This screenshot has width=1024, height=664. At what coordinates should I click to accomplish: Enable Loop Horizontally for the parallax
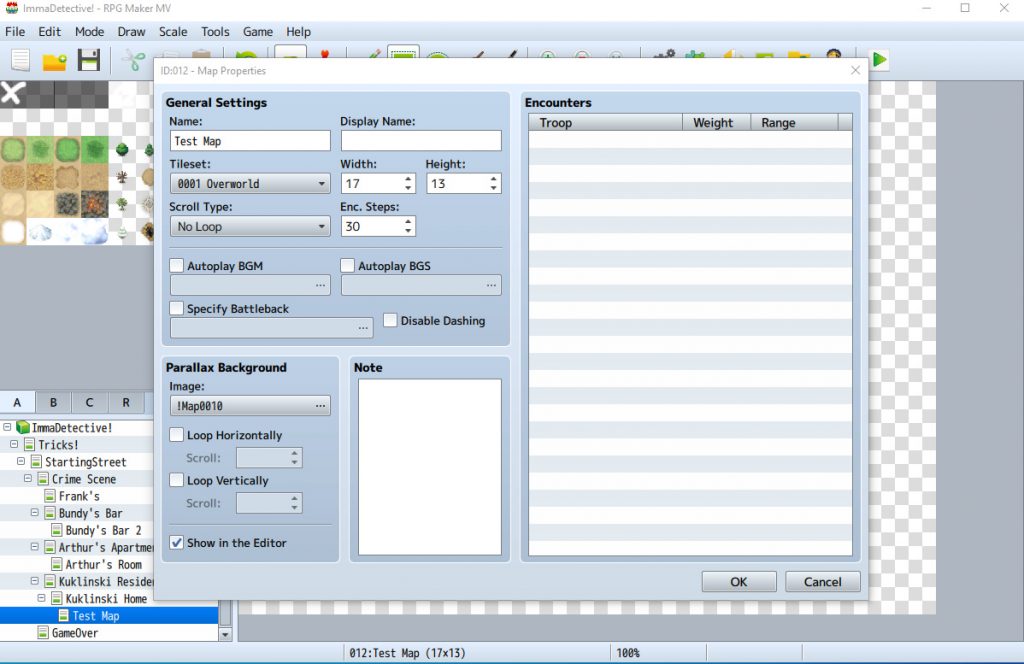(x=177, y=435)
